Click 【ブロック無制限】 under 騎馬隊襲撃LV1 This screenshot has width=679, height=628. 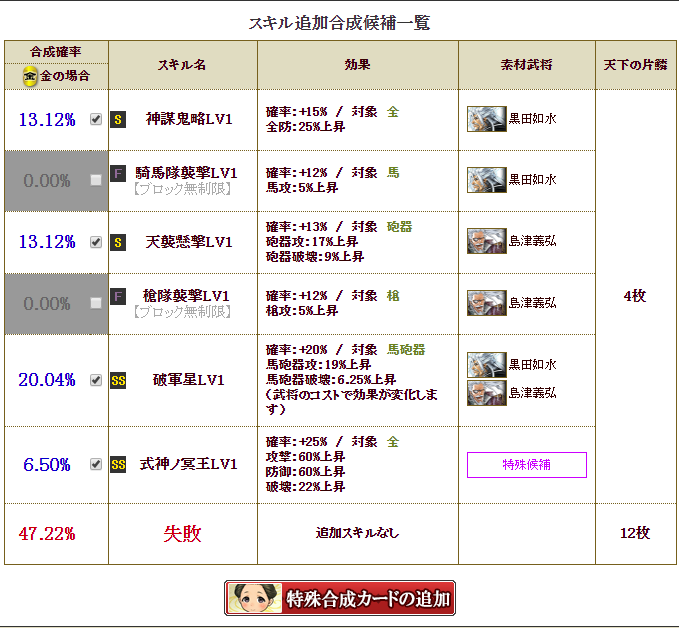tap(182, 189)
